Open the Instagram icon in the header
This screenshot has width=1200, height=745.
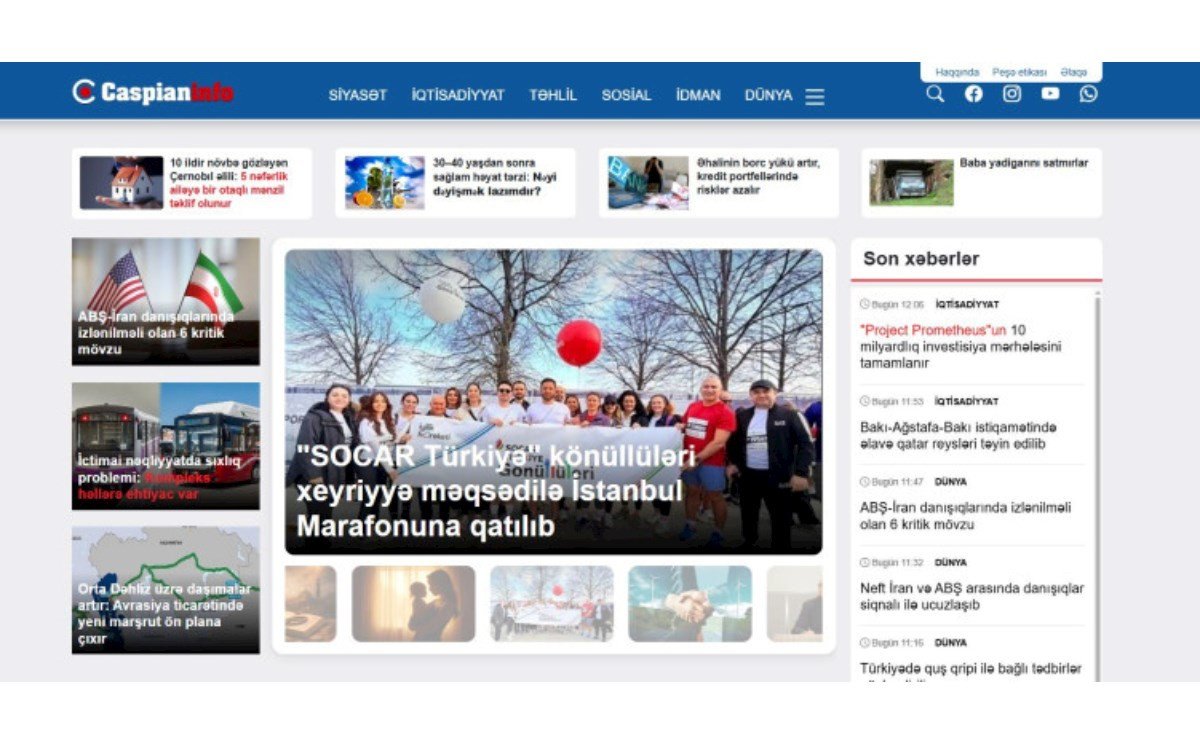(1011, 93)
